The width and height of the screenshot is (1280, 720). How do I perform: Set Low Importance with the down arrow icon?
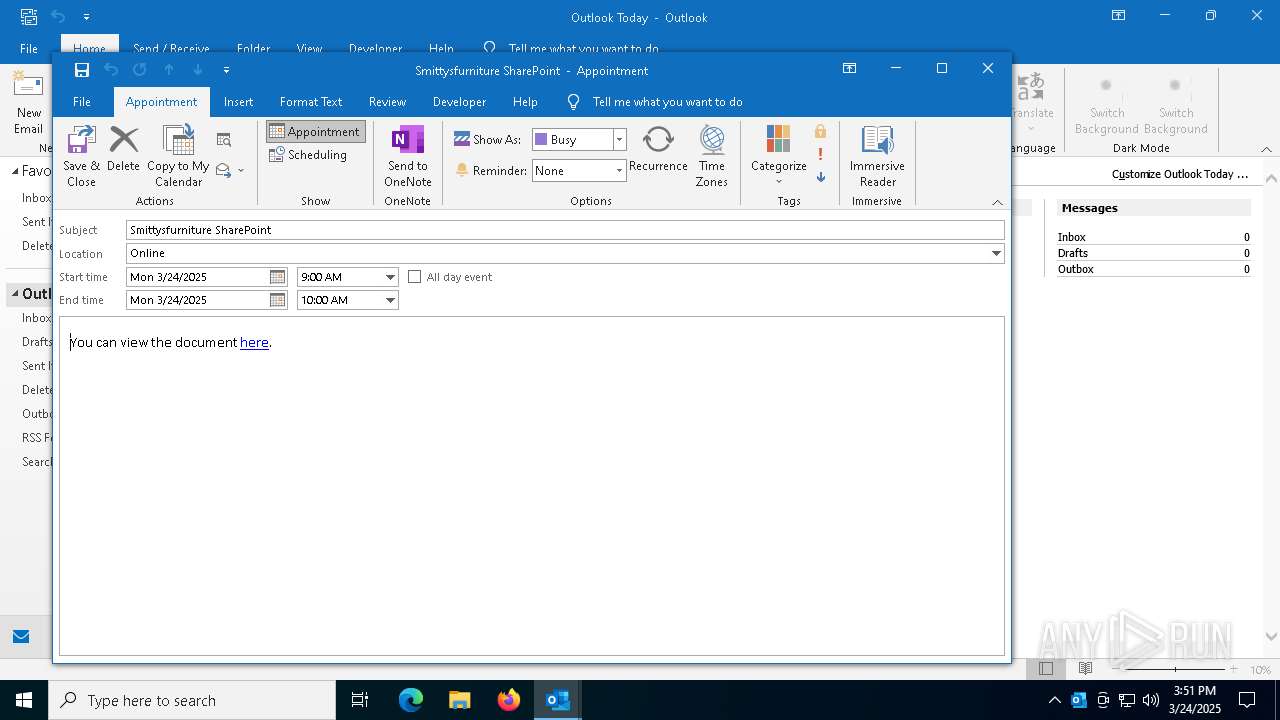click(x=820, y=177)
